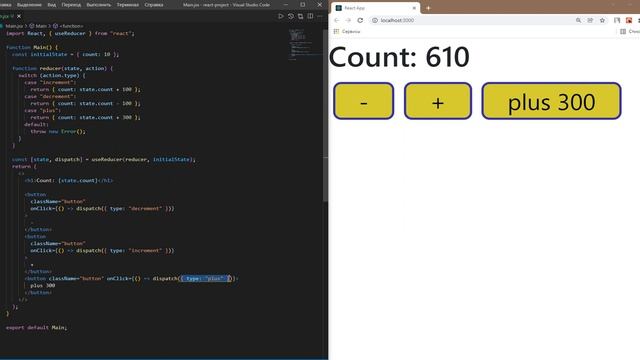Reload the localhost page
The width and height of the screenshot is (640, 360).
[360, 20]
